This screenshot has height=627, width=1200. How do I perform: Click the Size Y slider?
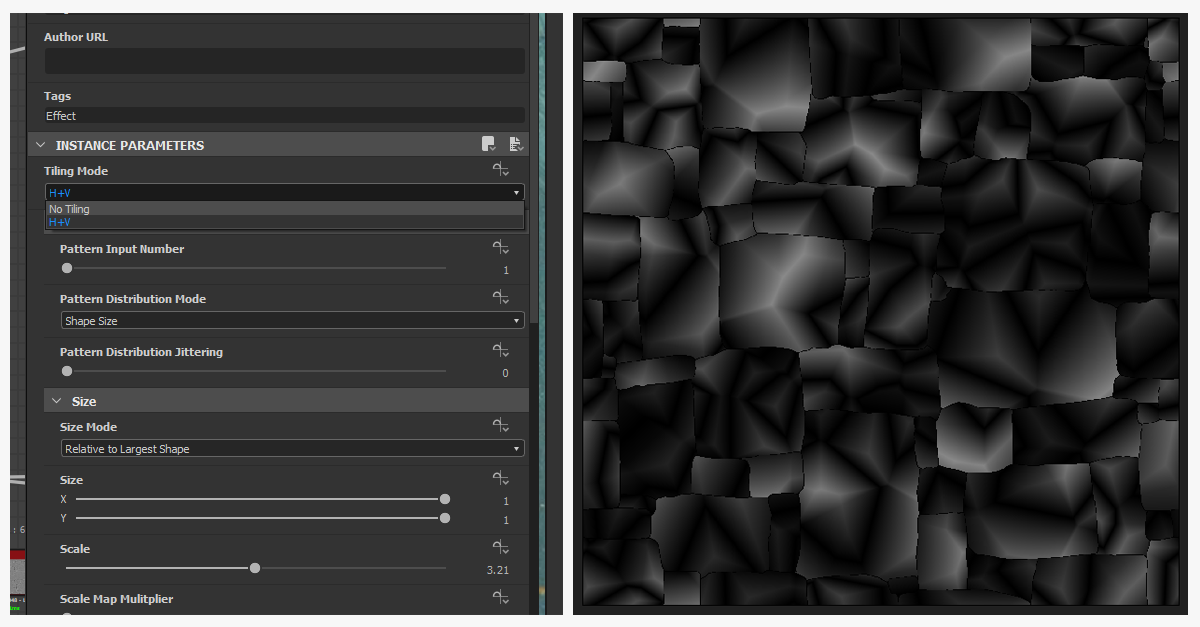(261, 518)
